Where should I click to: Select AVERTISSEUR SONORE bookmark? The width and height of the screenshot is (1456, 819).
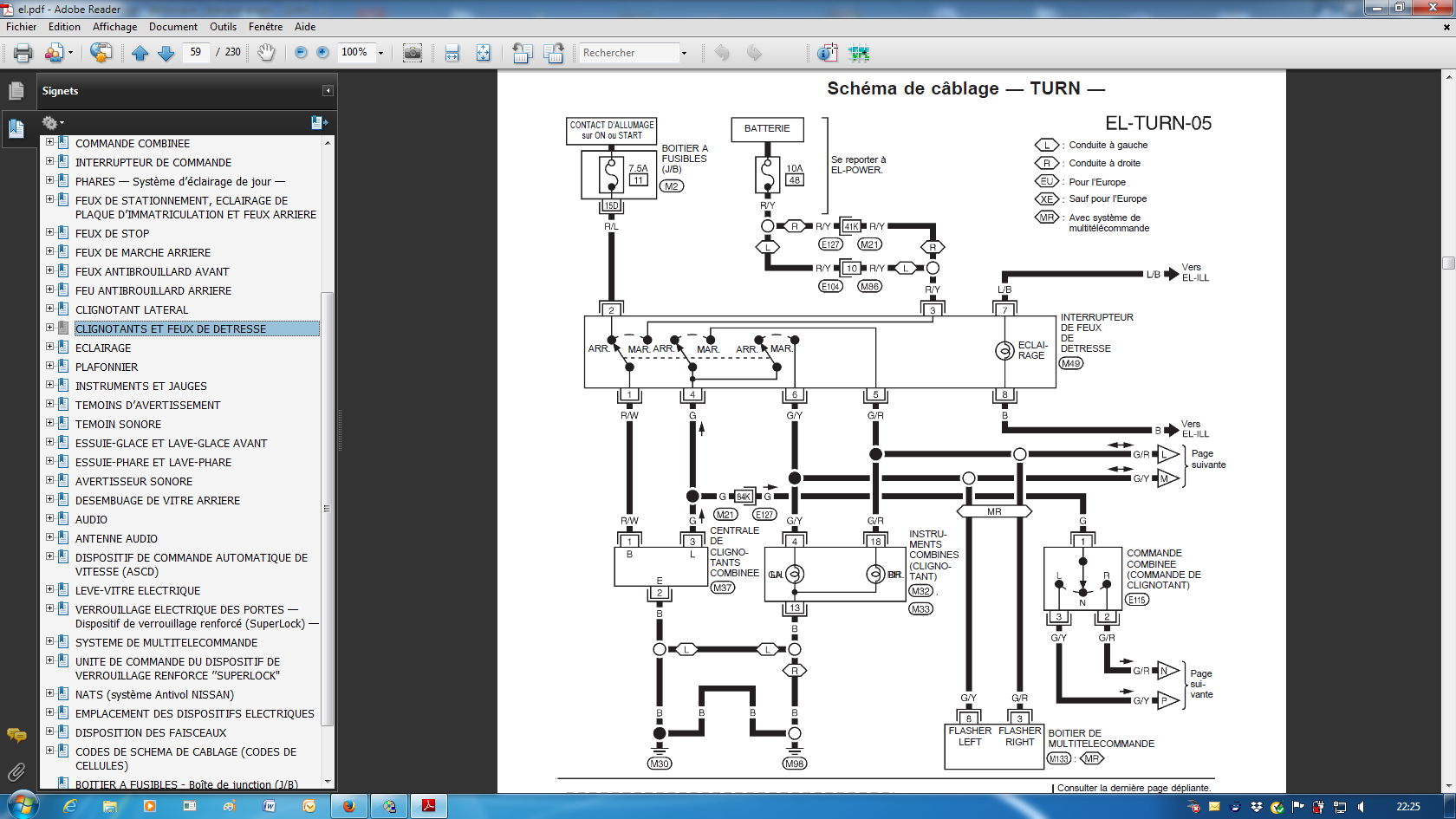[133, 481]
